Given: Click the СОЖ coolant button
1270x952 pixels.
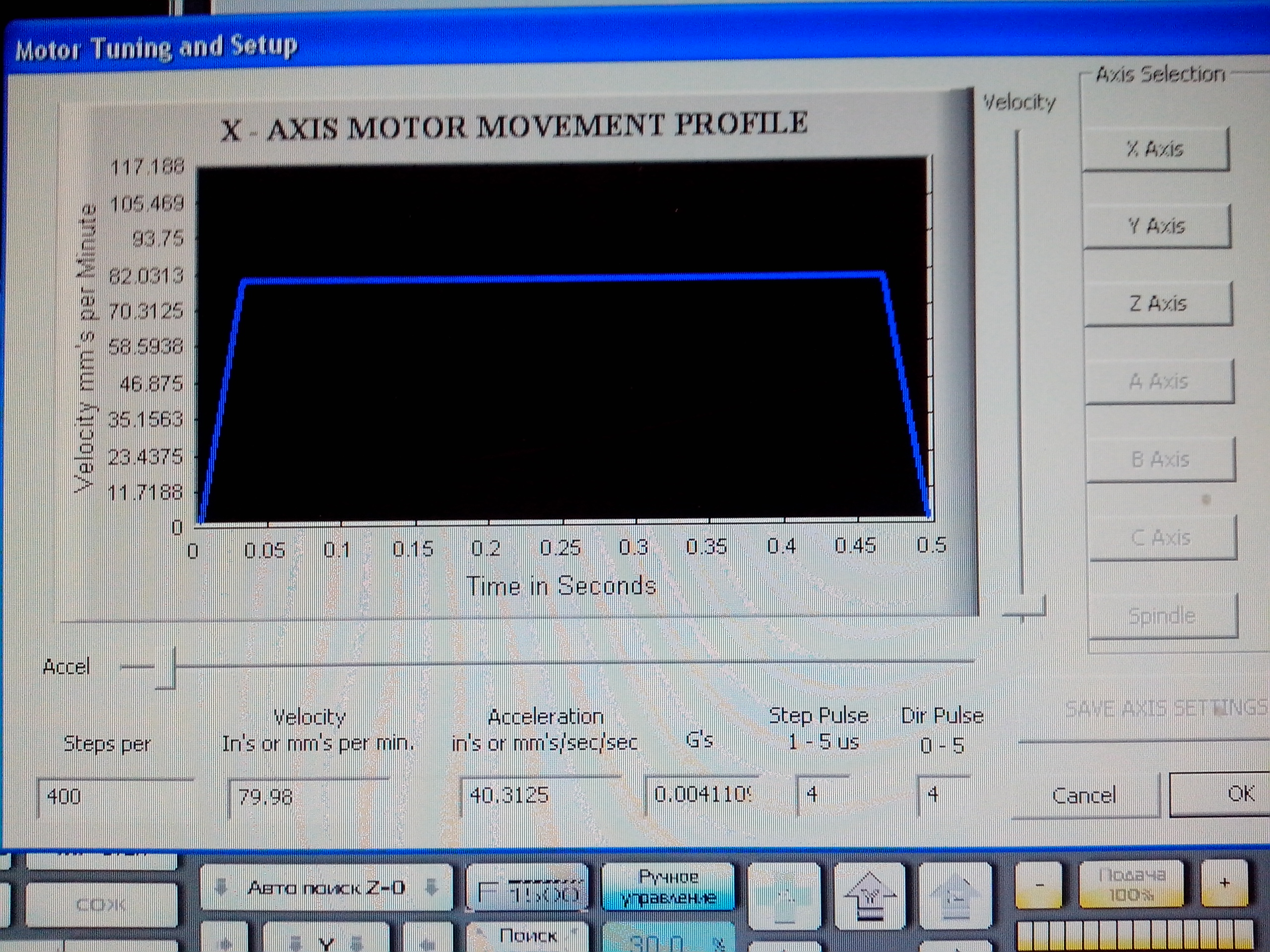Looking at the screenshot, I should pos(101,905).
